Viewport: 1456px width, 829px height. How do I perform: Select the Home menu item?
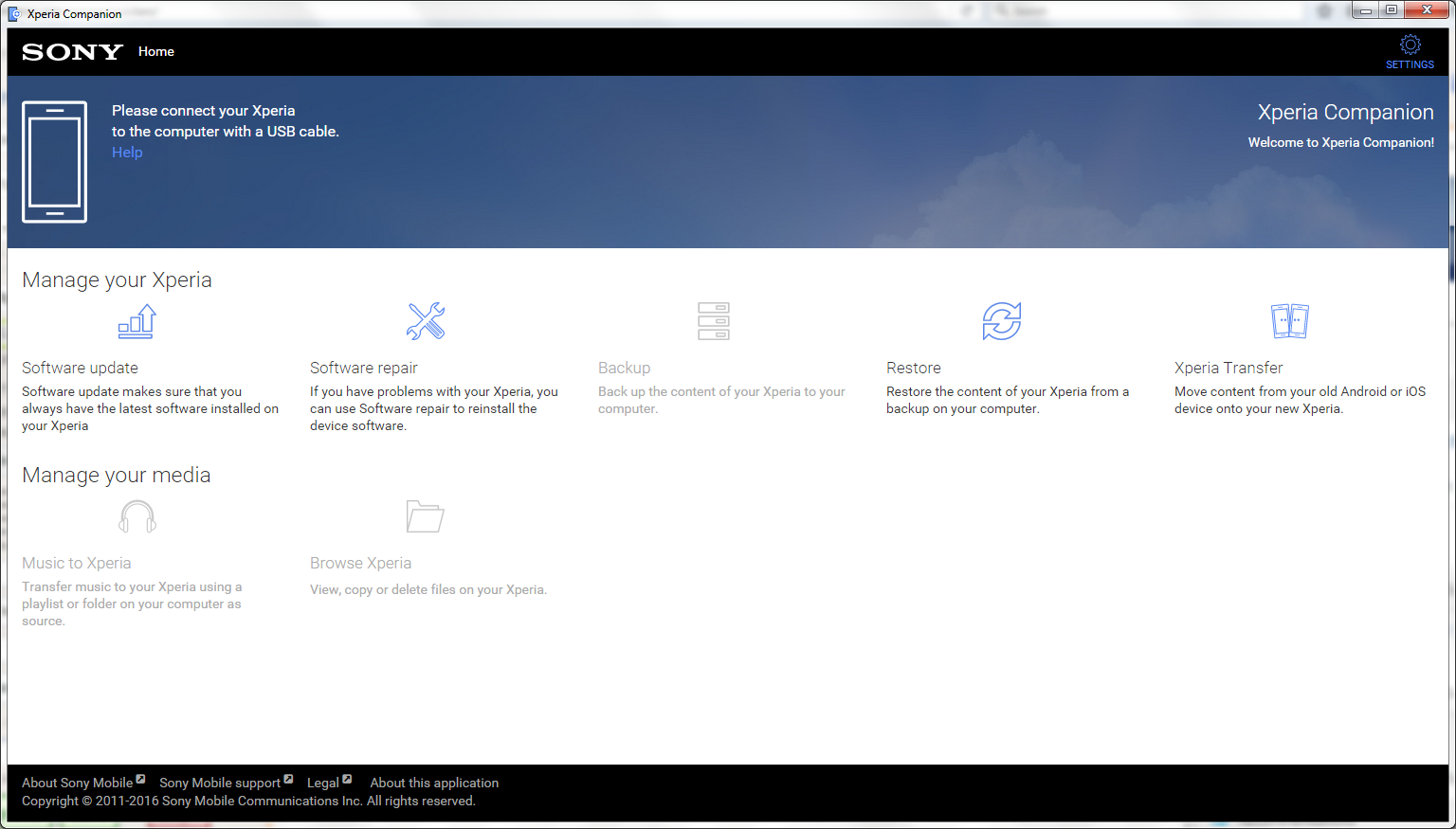tap(155, 51)
